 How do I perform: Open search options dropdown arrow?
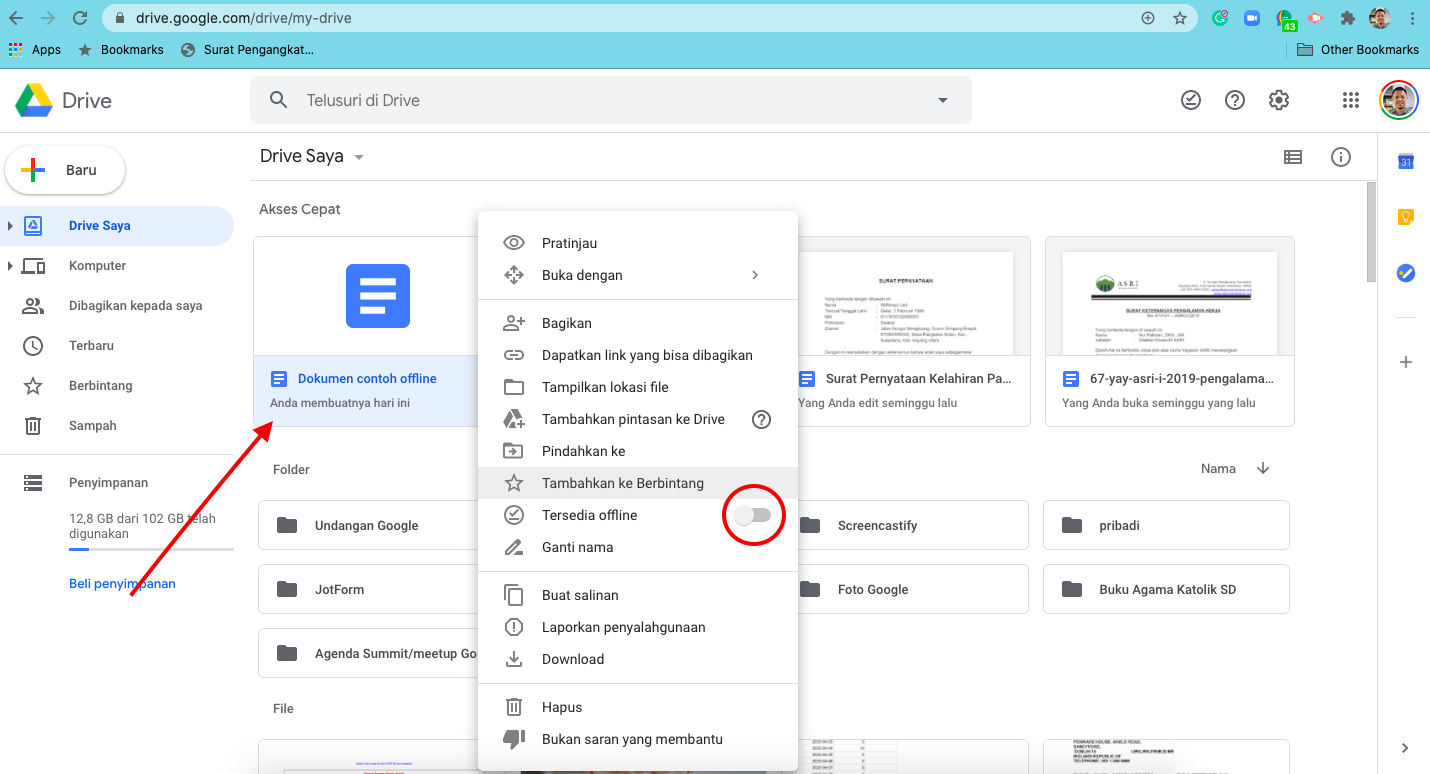click(942, 100)
